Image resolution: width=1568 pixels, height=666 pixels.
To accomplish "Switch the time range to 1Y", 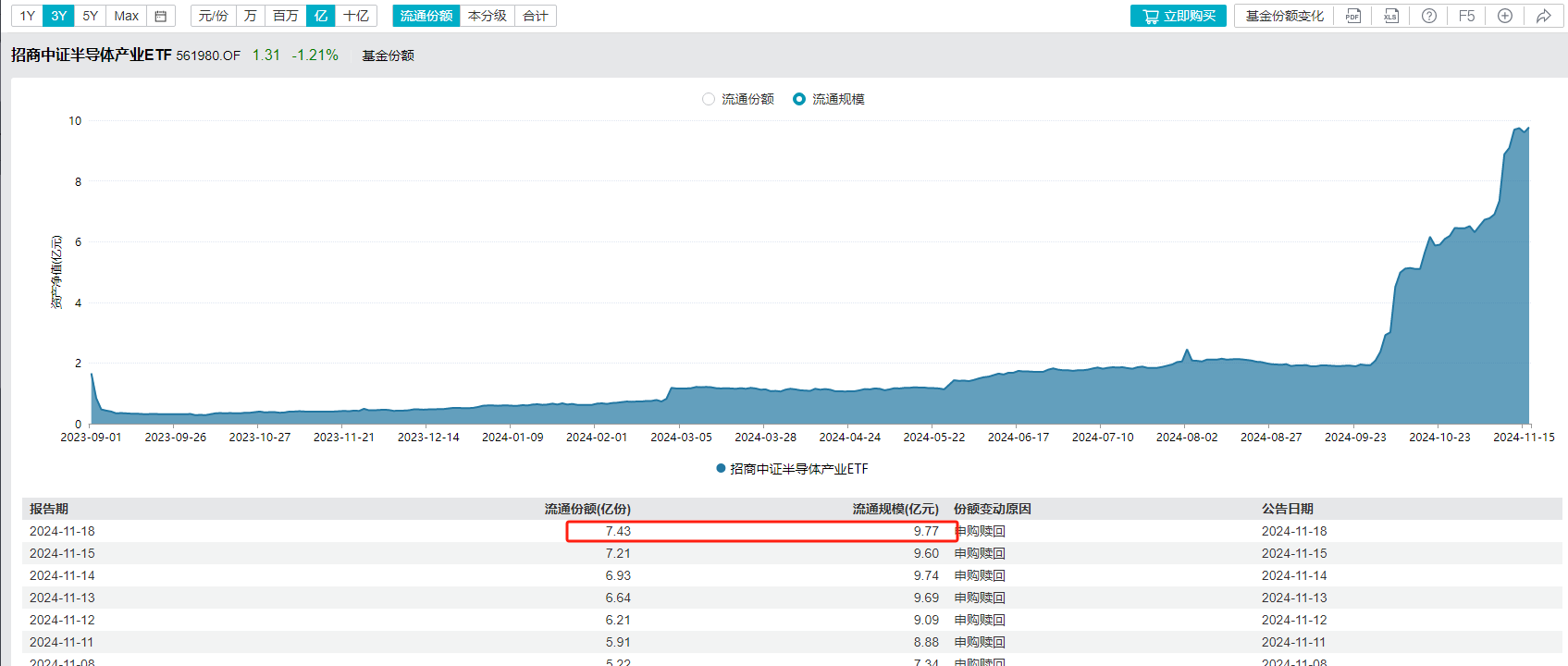I will [x=28, y=16].
